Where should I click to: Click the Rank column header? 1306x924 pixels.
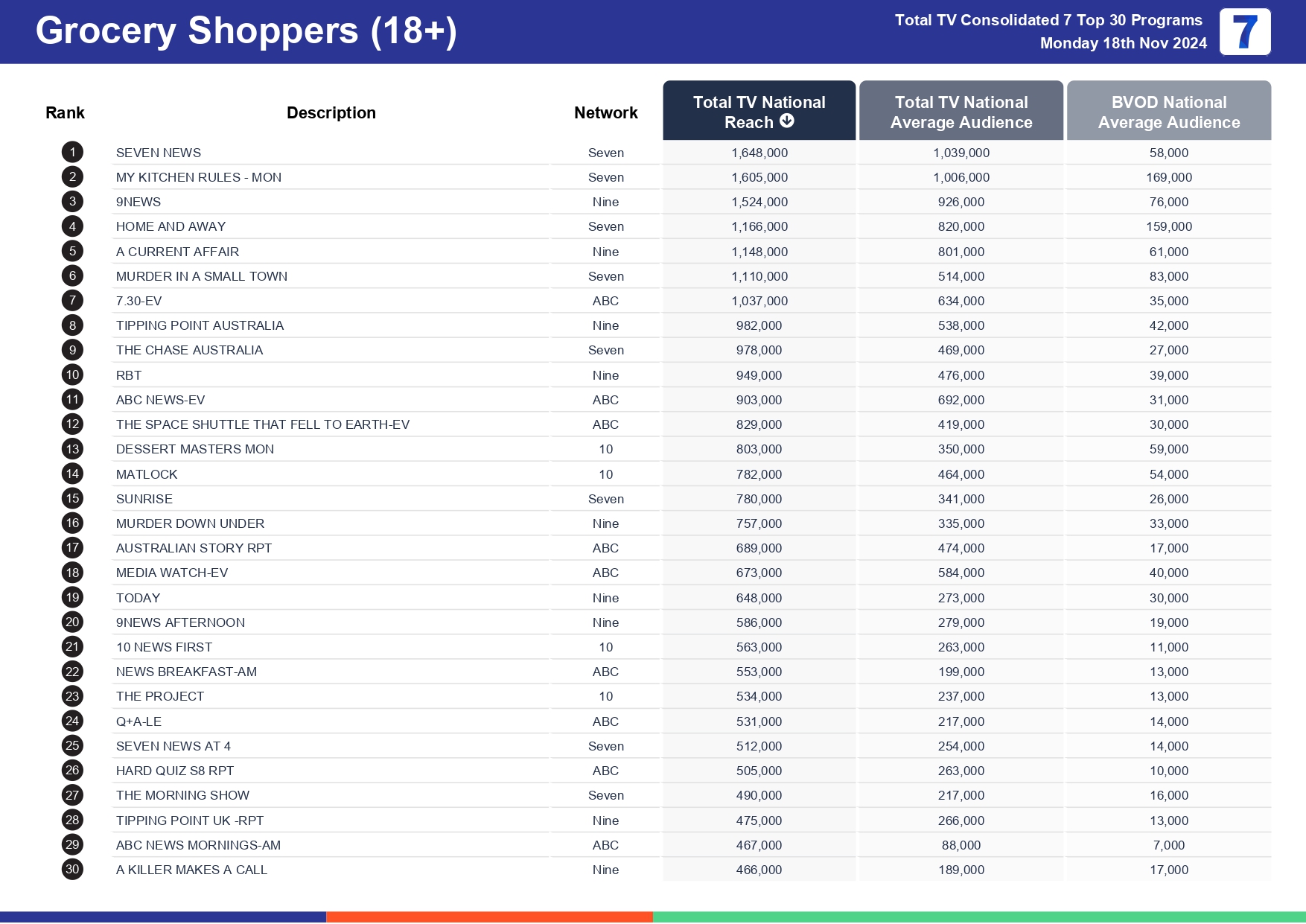click(65, 112)
